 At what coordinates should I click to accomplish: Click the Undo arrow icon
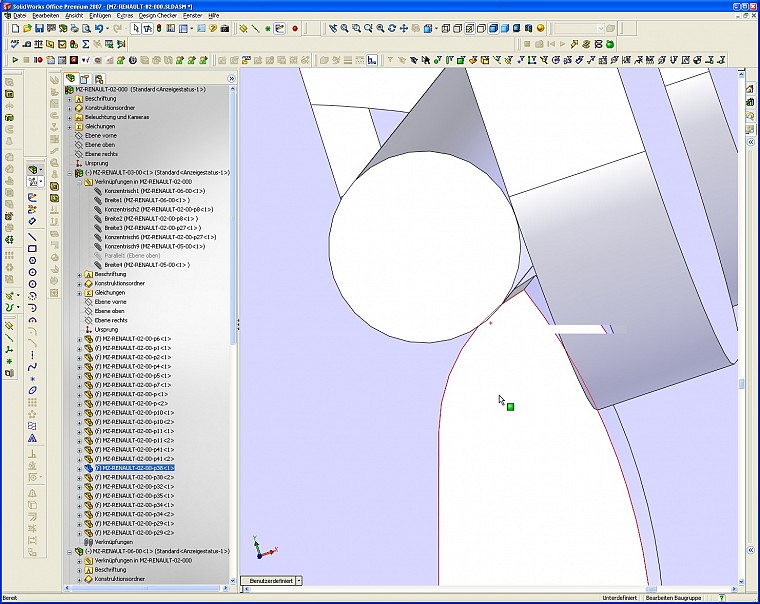point(99,29)
